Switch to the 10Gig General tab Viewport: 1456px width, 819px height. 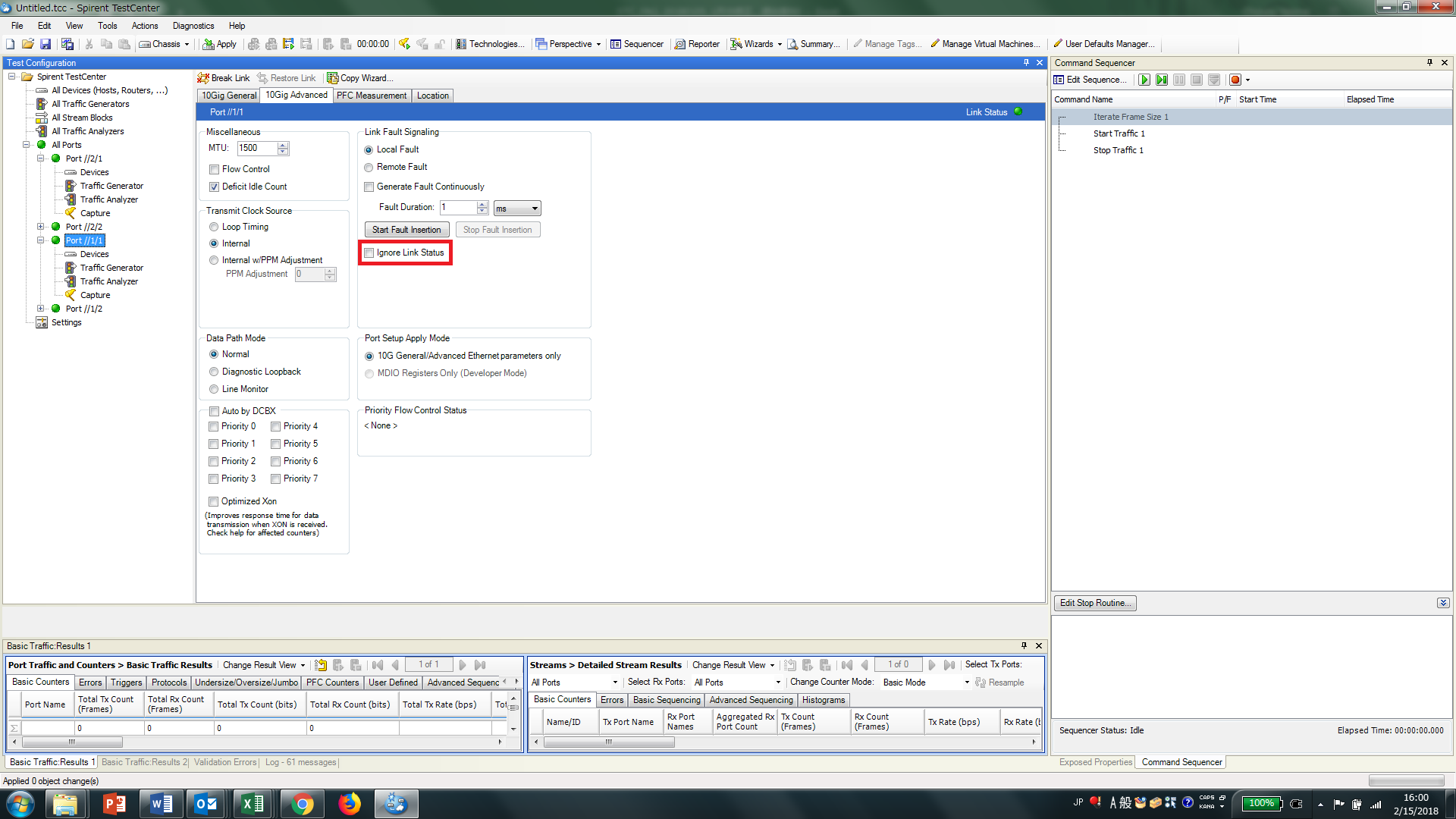pos(229,96)
